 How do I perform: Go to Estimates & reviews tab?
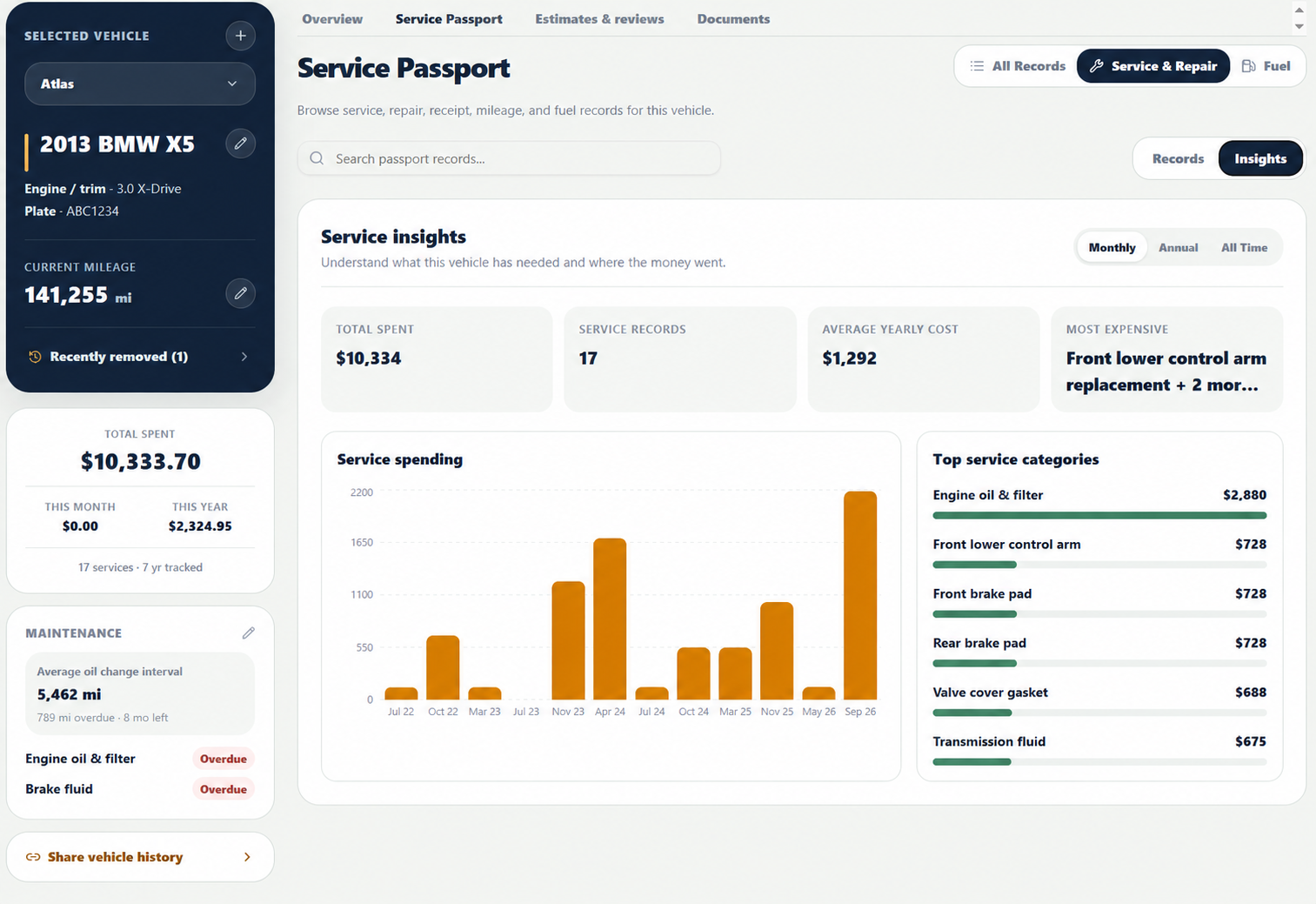pos(599,19)
